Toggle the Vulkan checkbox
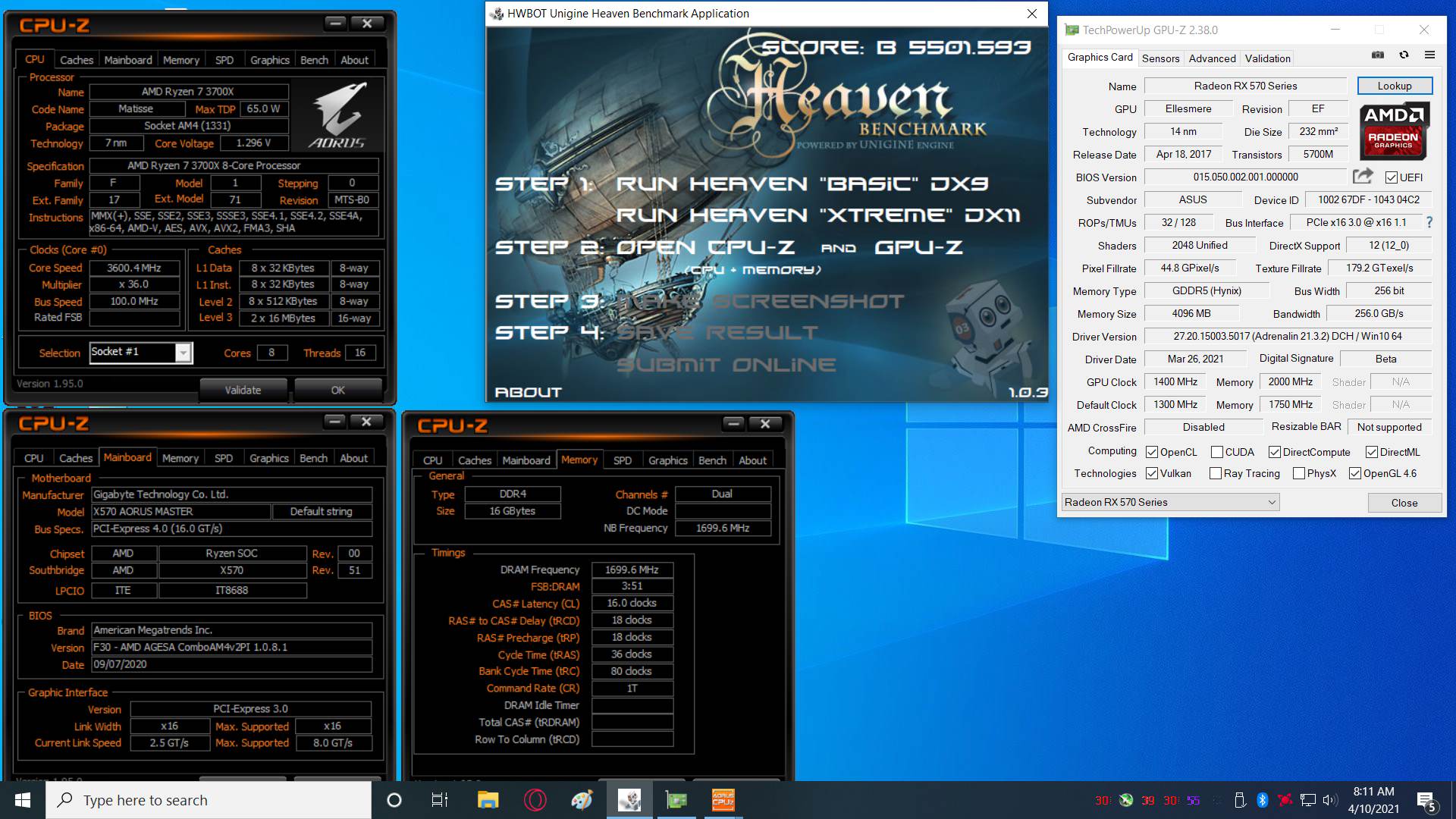Viewport: 1456px width, 819px height. tap(1152, 473)
